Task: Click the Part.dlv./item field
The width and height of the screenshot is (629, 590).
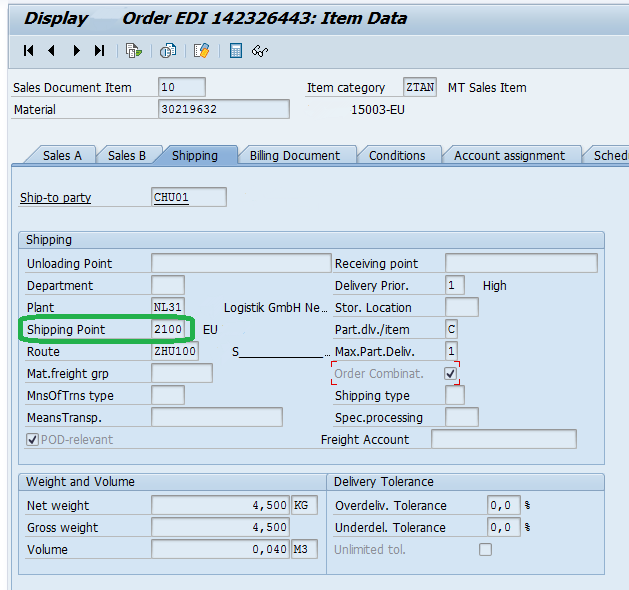Action: [x=451, y=329]
